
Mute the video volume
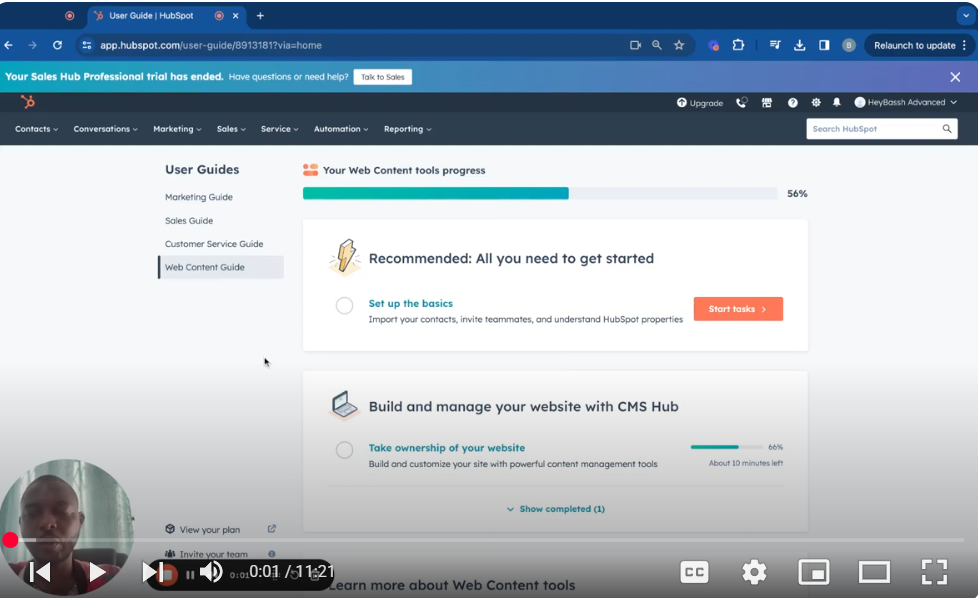click(211, 572)
